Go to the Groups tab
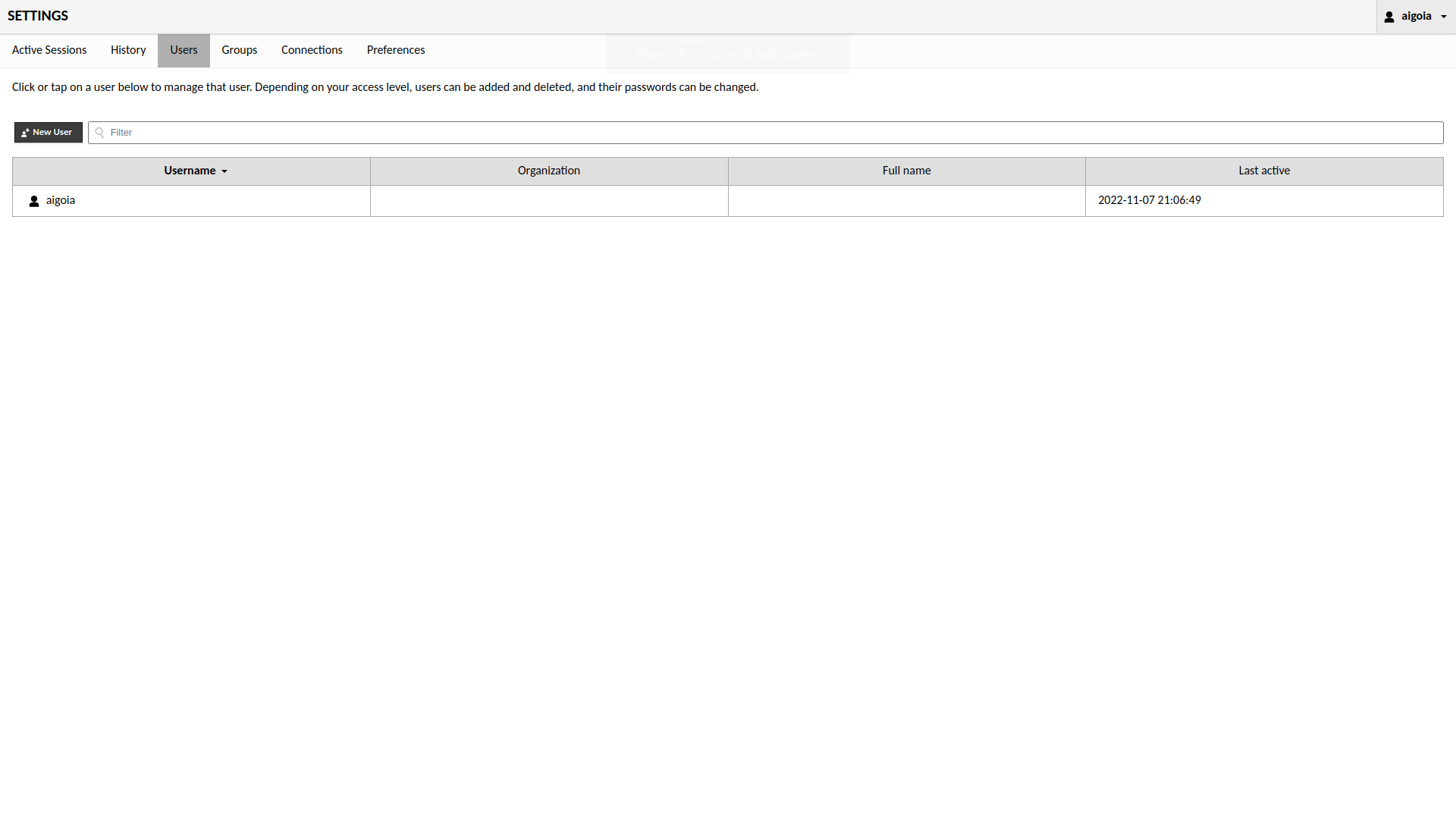Image resolution: width=1456 pixels, height=819 pixels. 240,50
